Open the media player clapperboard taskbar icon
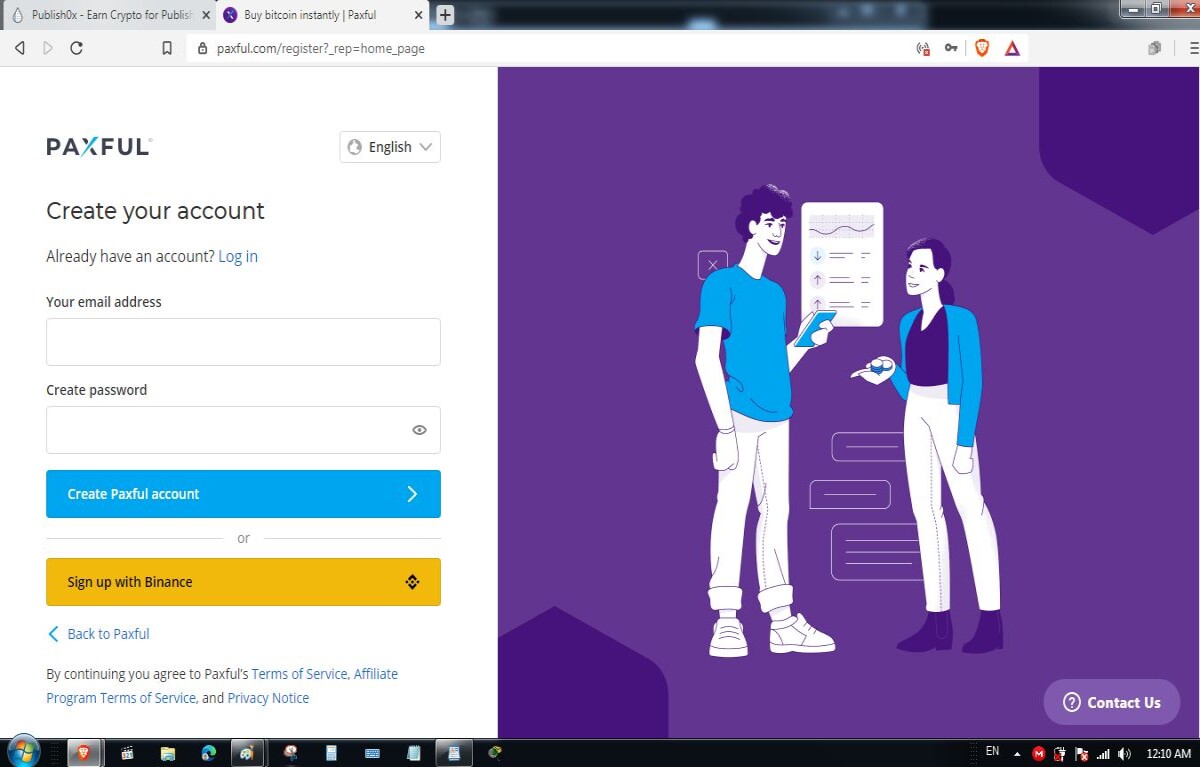This screenshot has height=767, width=1200. click(x=128, y=753)
